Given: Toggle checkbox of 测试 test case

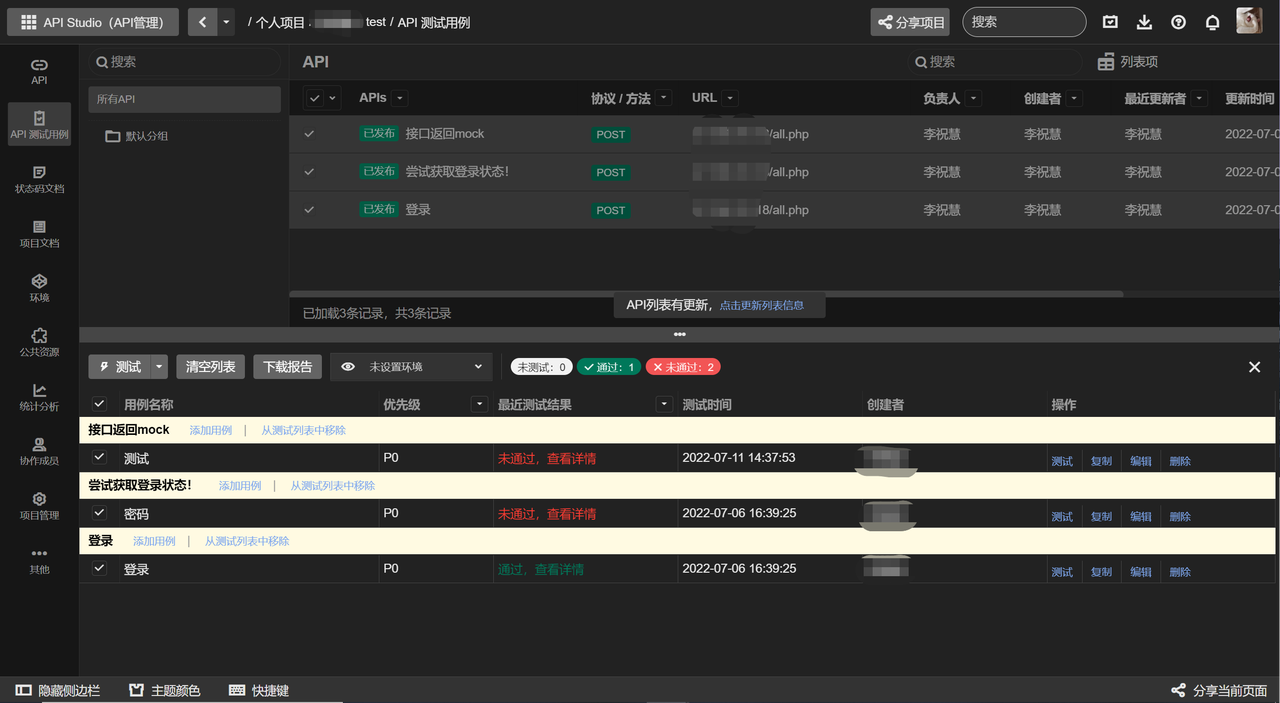Looking at the screenshot, I should (99, 457).
